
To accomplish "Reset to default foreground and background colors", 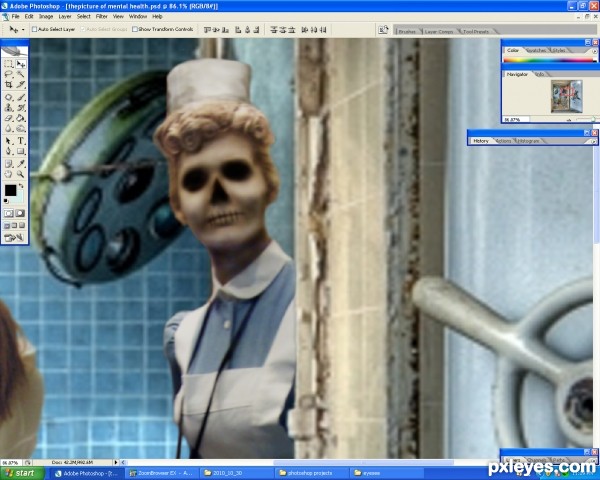I will tap(6, 201).
